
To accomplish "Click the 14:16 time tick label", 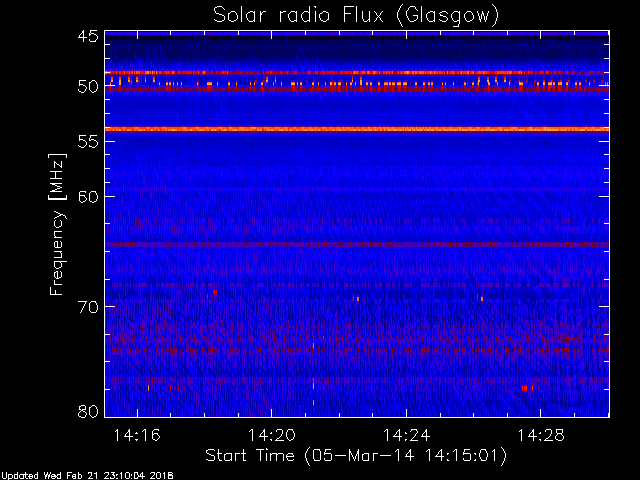I will point(137,435).
